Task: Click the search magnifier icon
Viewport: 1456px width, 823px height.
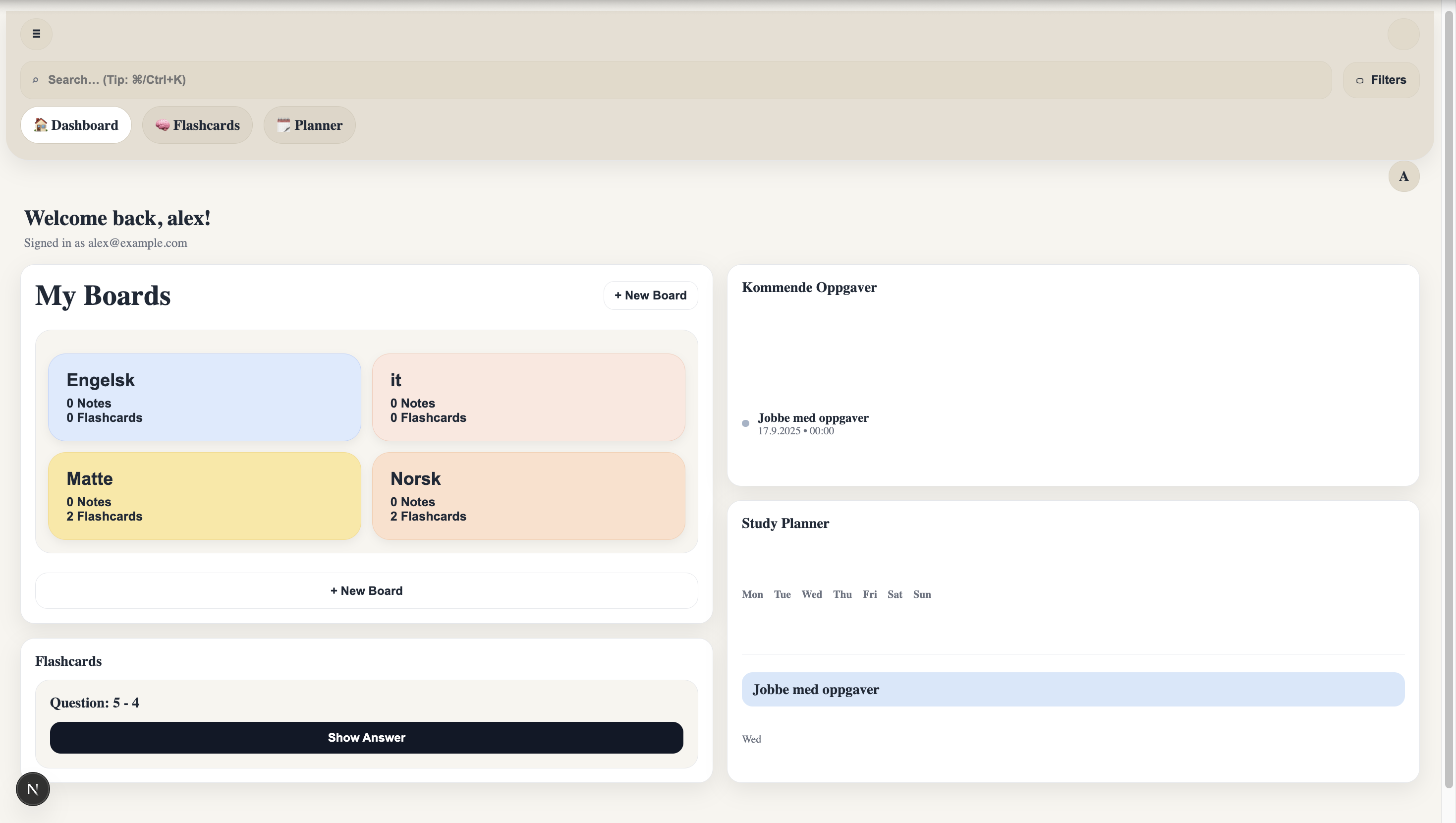Action: (35, 80)
